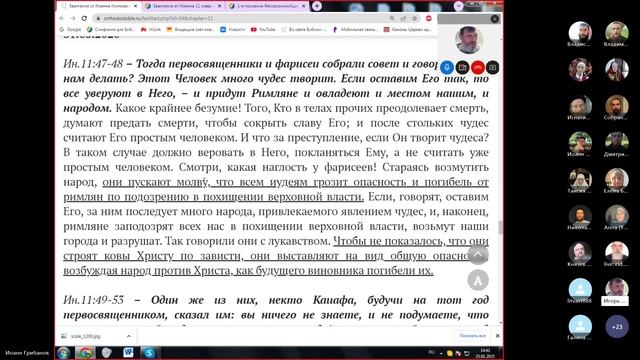Switch to the first Chrome tab

[98, 6]
